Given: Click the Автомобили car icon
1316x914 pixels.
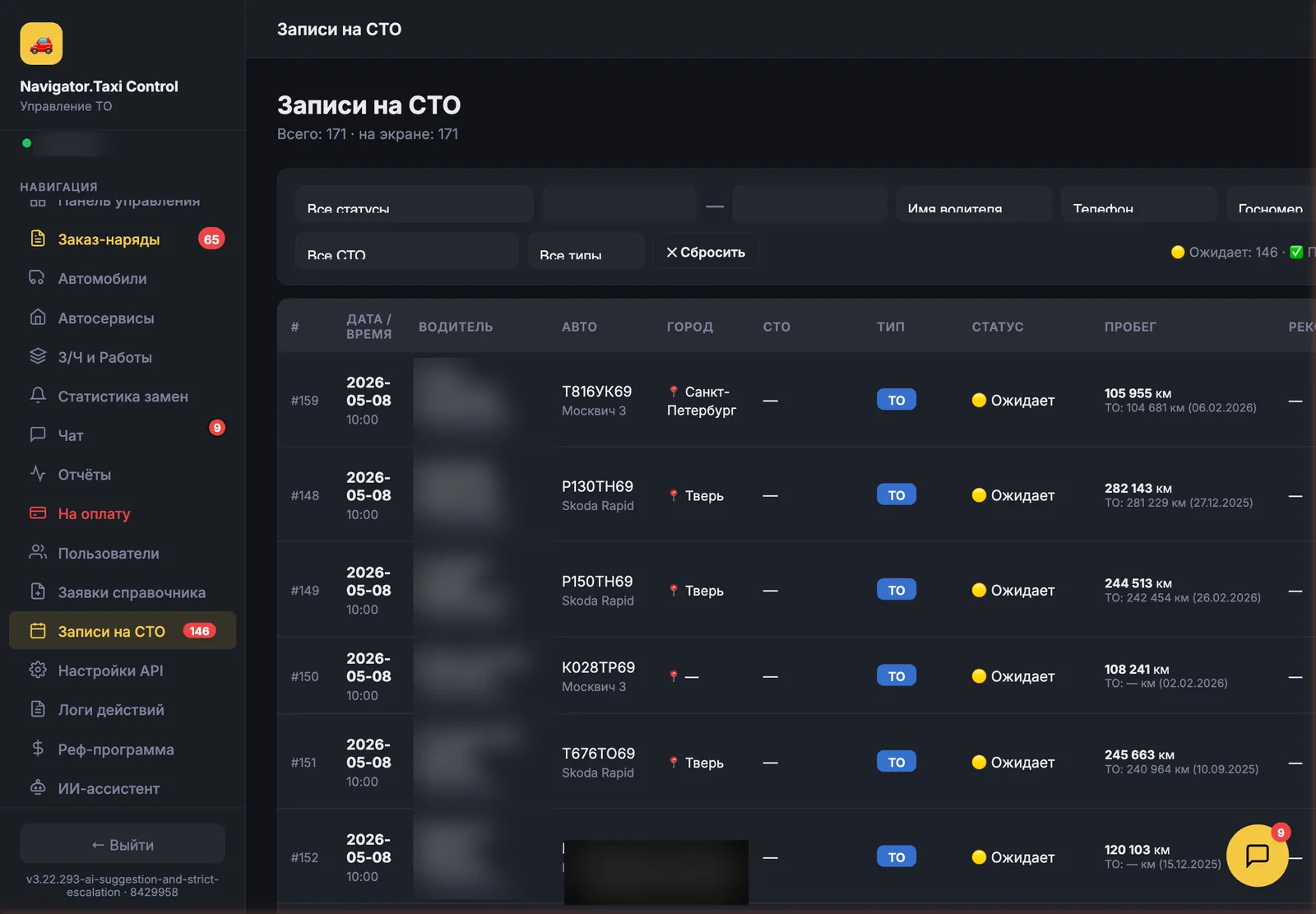Looking at the screenshot, I should coord(38,278).
